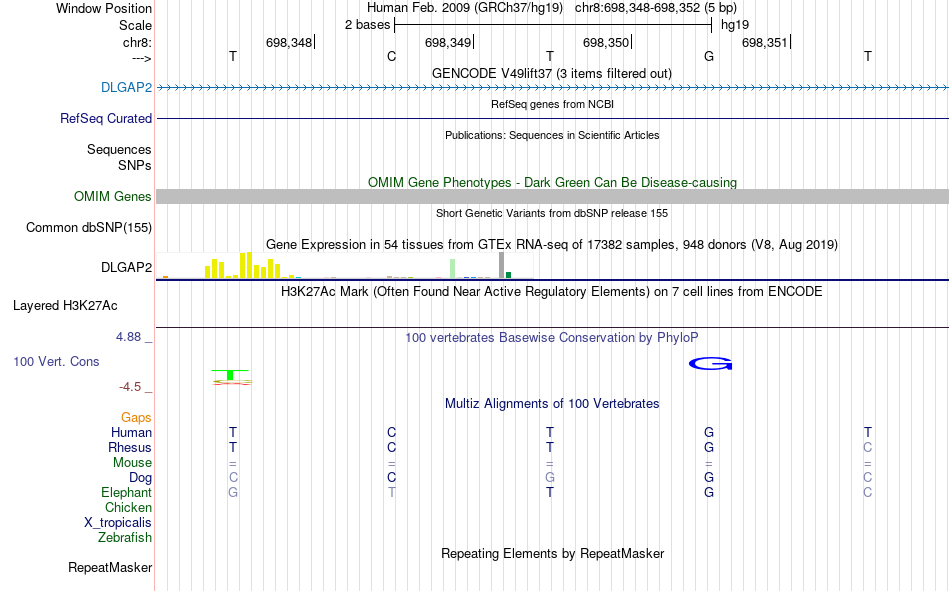950x591 pixels.
Task: Click the black DLGAP2 GTEx expression label
Action: pyautogui.click(x=126, y=267)
